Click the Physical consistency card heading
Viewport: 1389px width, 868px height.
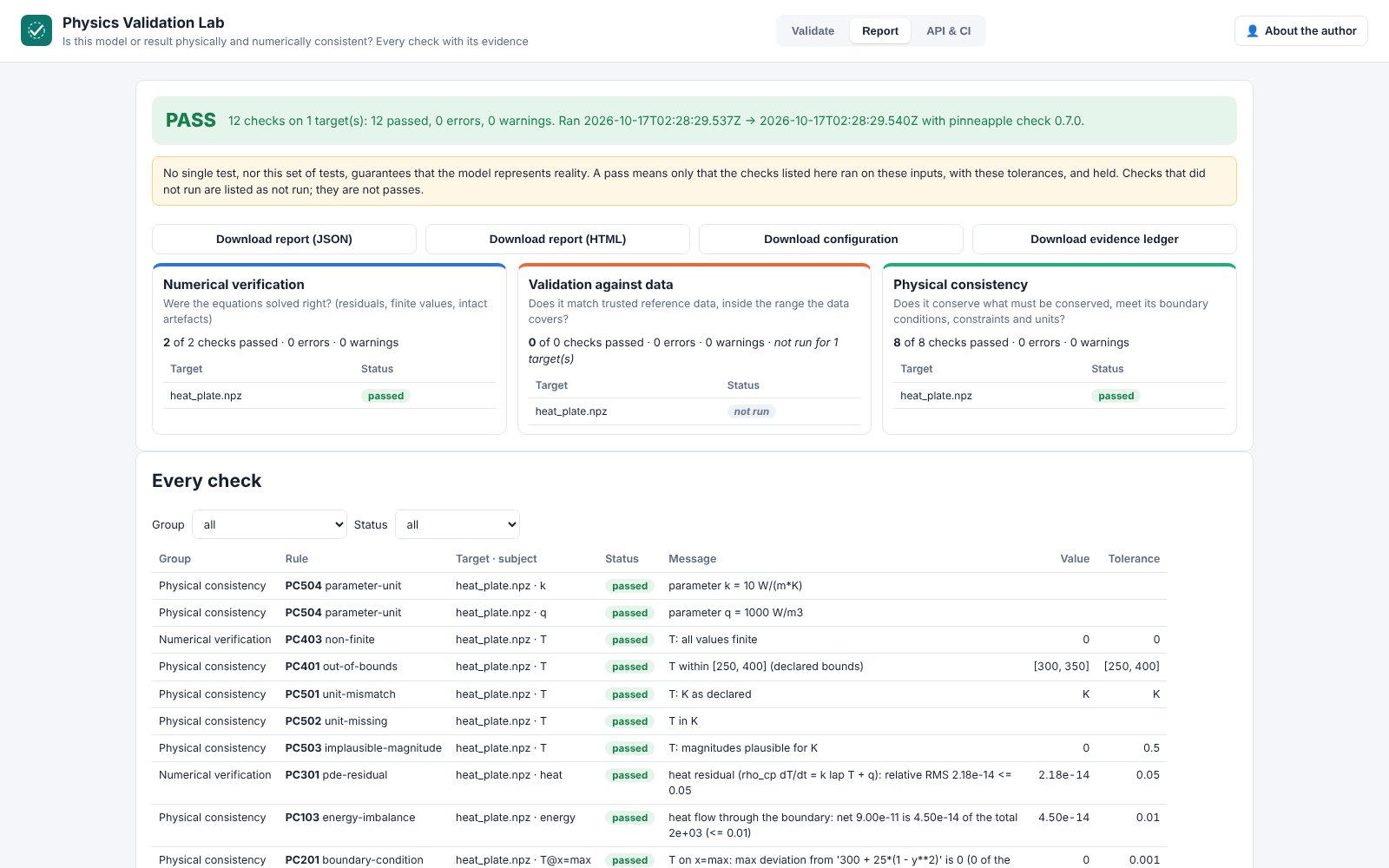pos(960,285)
